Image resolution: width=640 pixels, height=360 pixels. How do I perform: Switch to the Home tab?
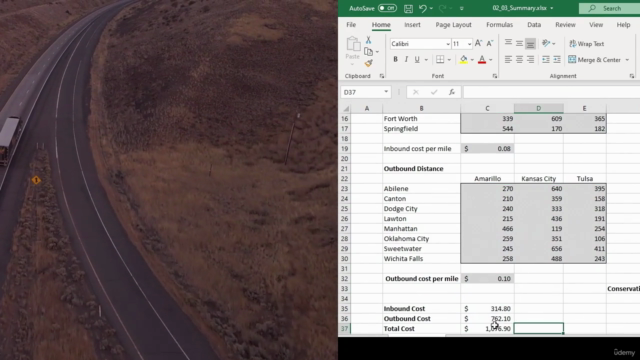coord(381,24)
